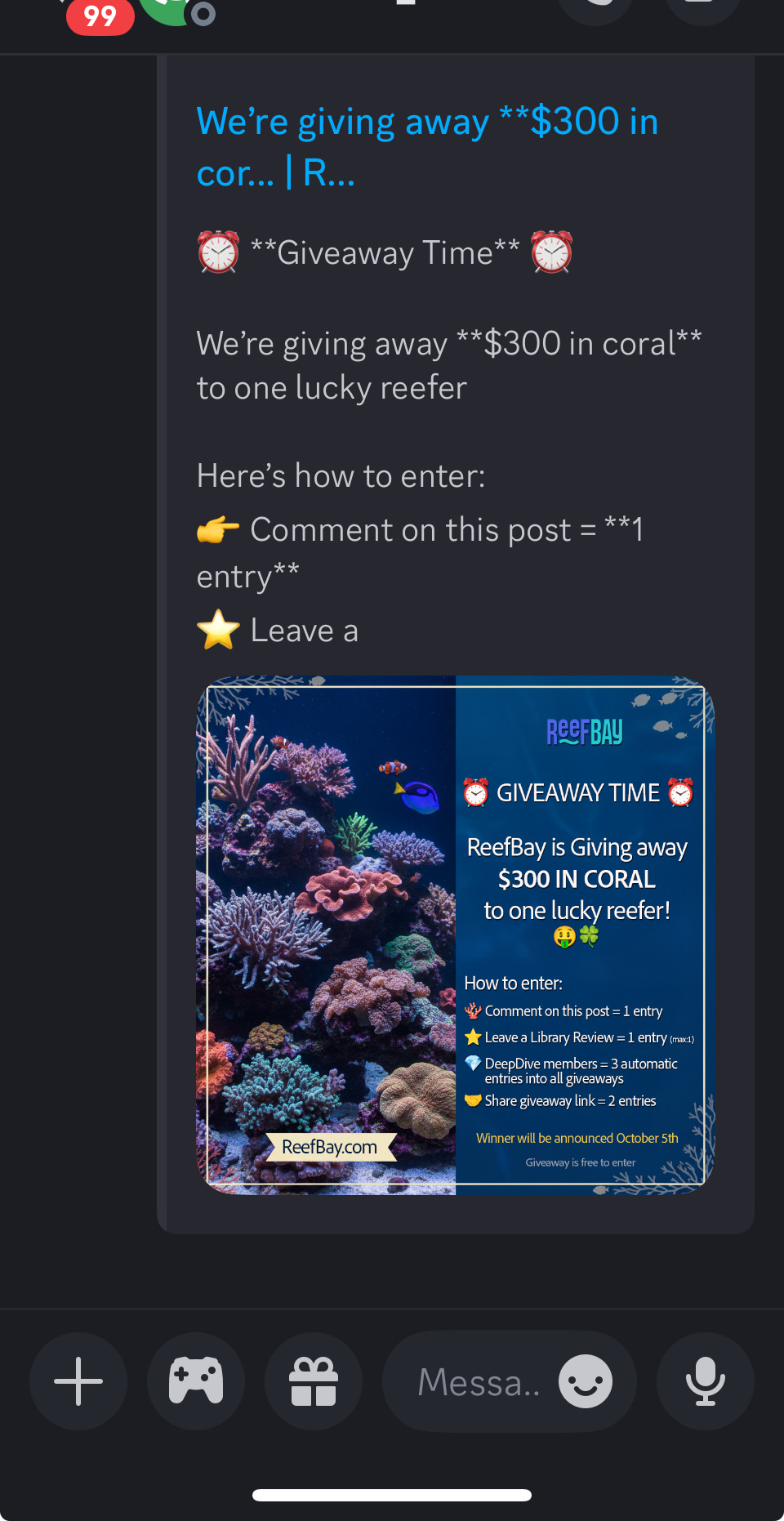Tap the left alarm clock emoji in embed
Viewport: 784px width, 1521px height.
[218, 252]
